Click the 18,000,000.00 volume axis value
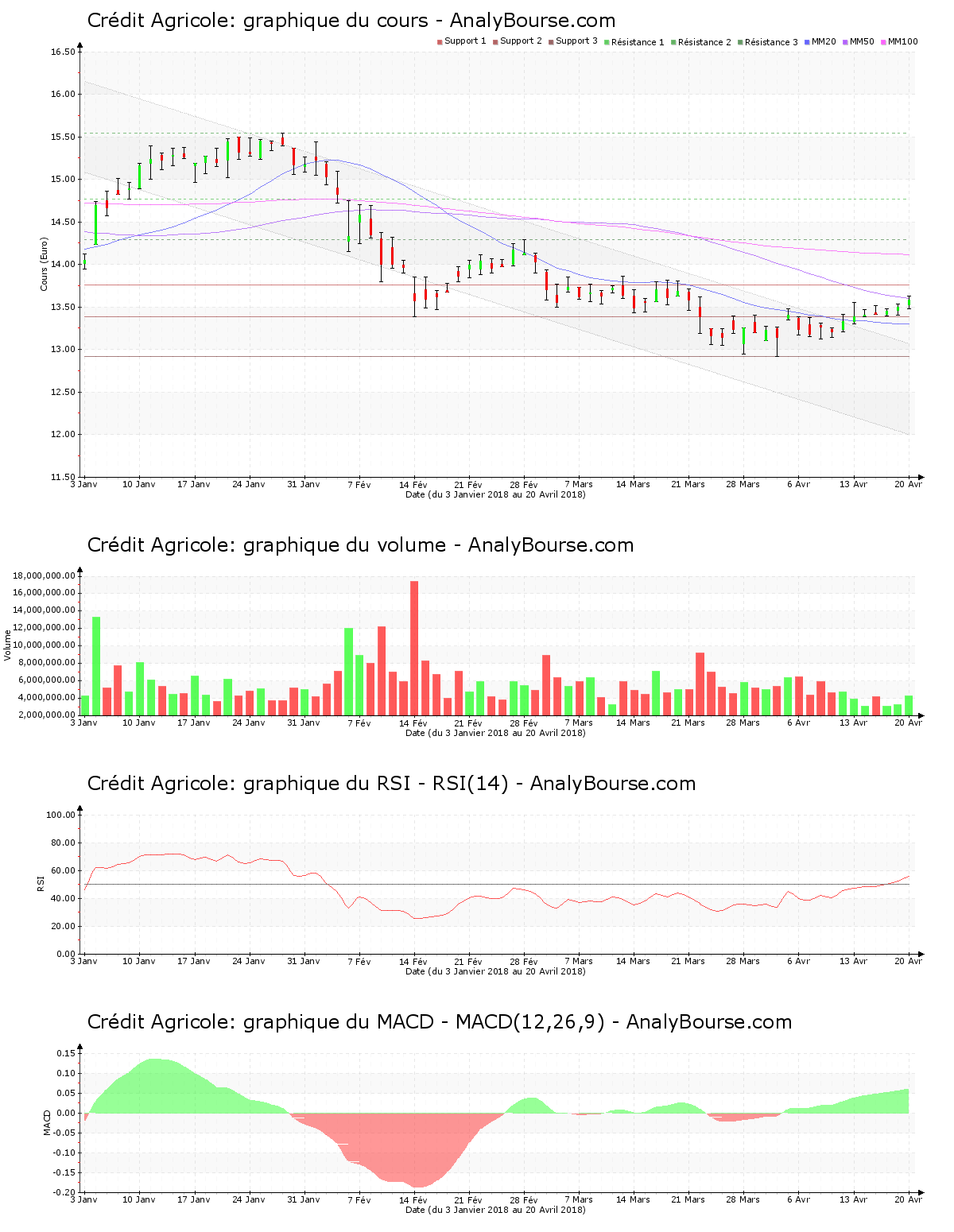Screen dimensions: 954x1232 [44, 575]
